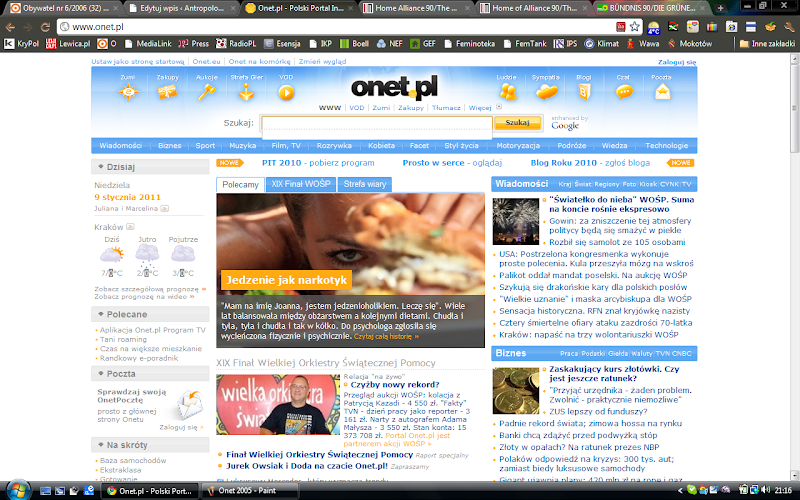Open the Chrome wrench settings menu
800x500 pixels.
point(789,27)
